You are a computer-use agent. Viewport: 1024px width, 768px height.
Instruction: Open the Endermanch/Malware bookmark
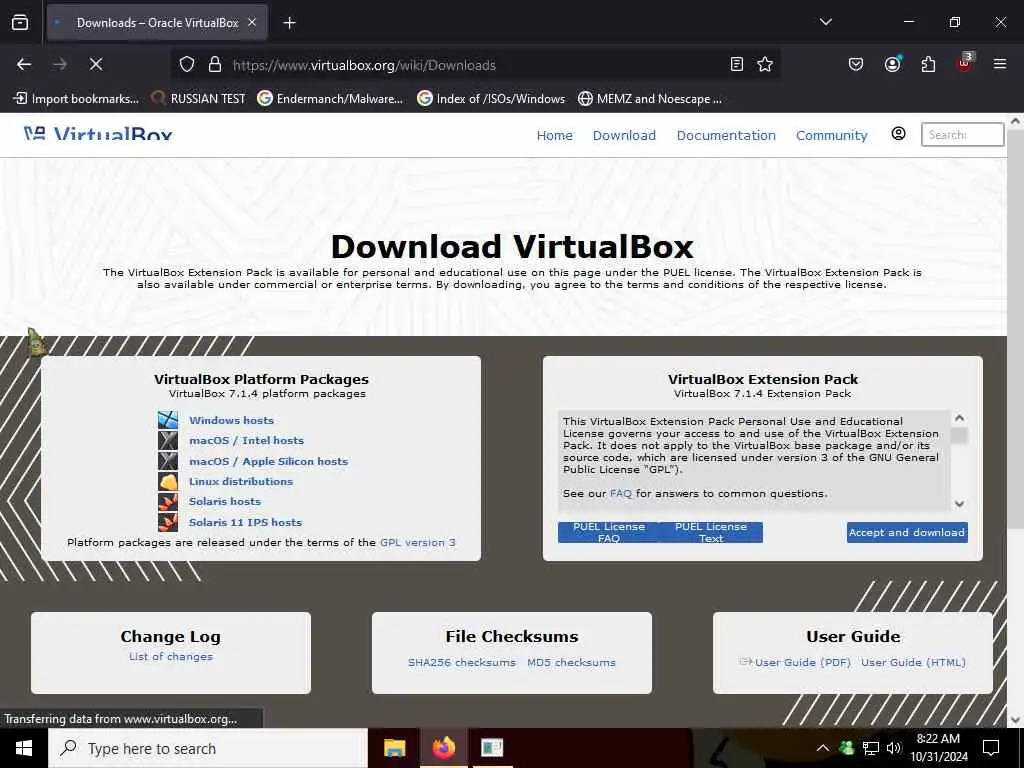pyautogui.click(x=330, y=99)
